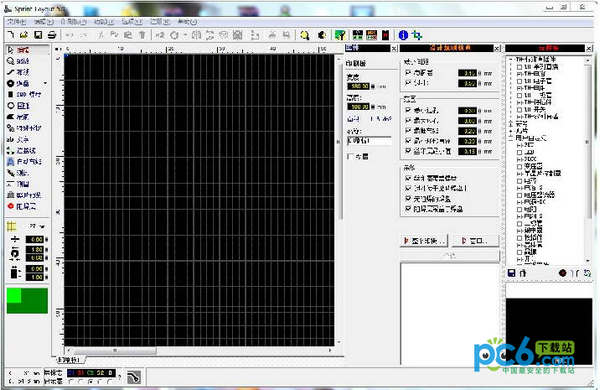Click the blue Info icon in top toolbar
The height and width of the screenshot is (390, 600).
tap(403, 35)
